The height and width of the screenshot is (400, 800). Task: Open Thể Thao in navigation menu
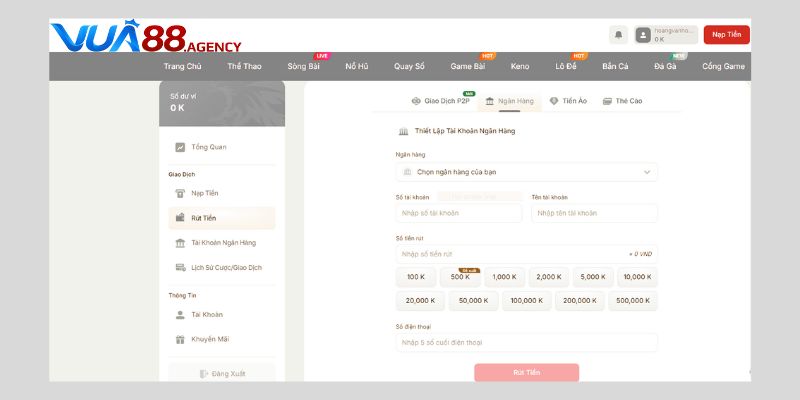point(244,66)
